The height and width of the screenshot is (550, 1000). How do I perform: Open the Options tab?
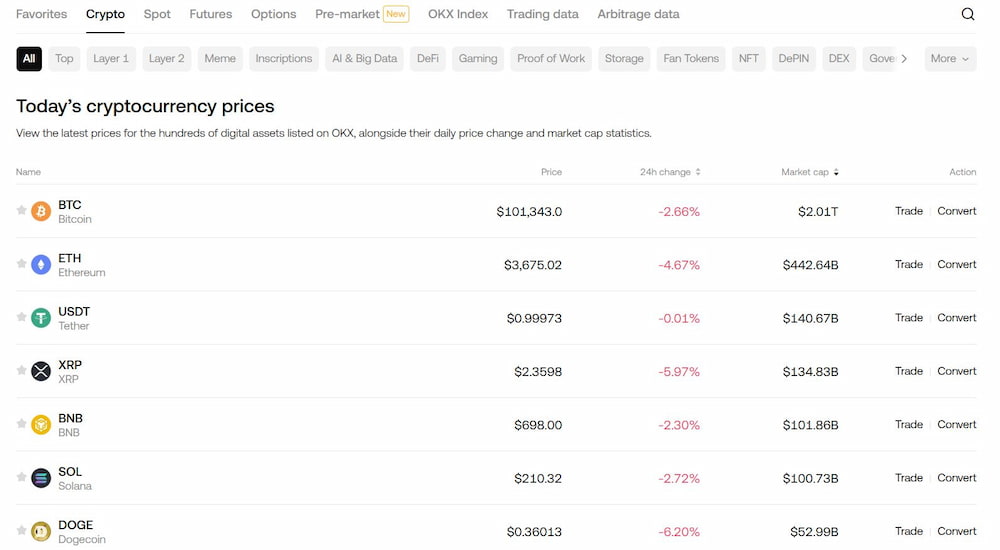pos(274,14)
